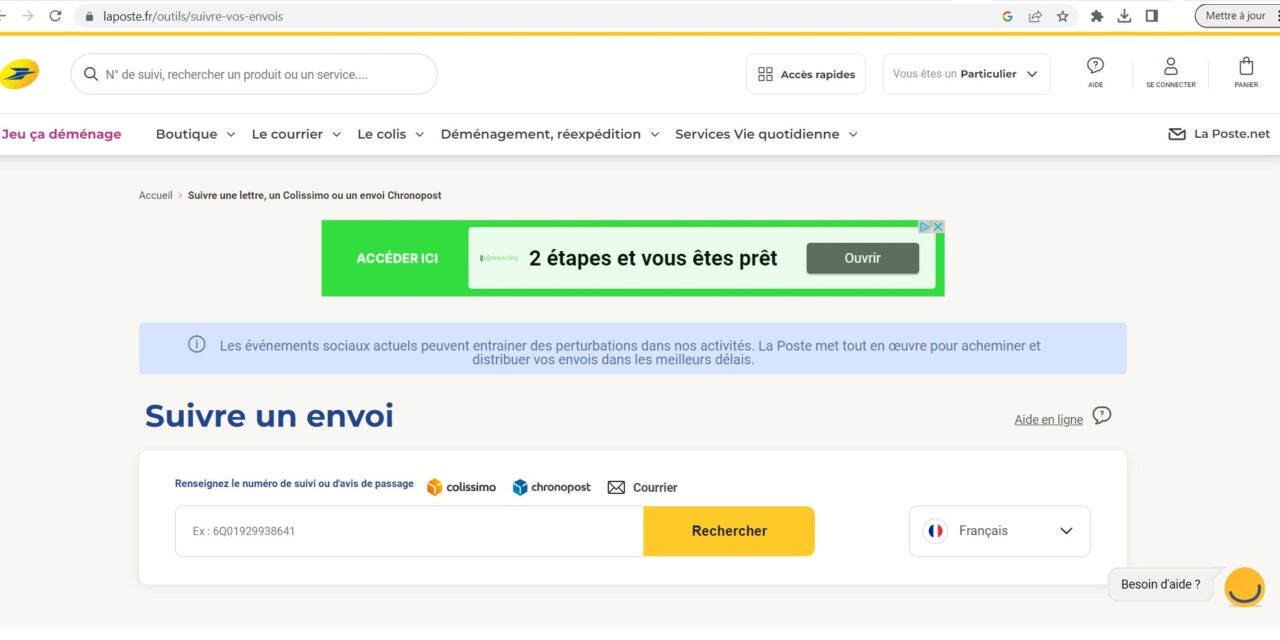Click Se connecter user icon
This screenshot has height=640, width=1280.
[1171, 66]
